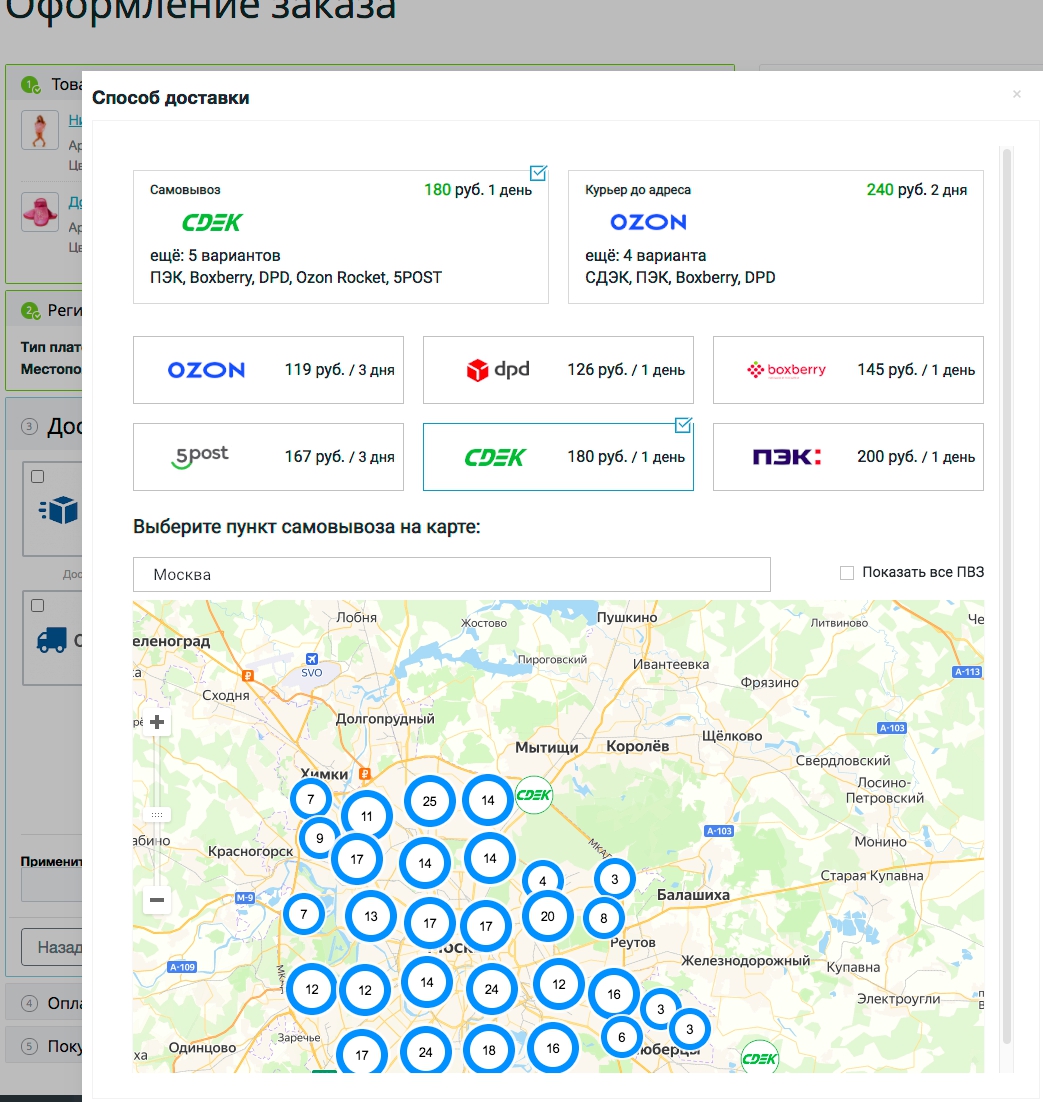Enable the Показать все ПВЗ checkbox
Screen dimensions: 1043x1102
847,573
